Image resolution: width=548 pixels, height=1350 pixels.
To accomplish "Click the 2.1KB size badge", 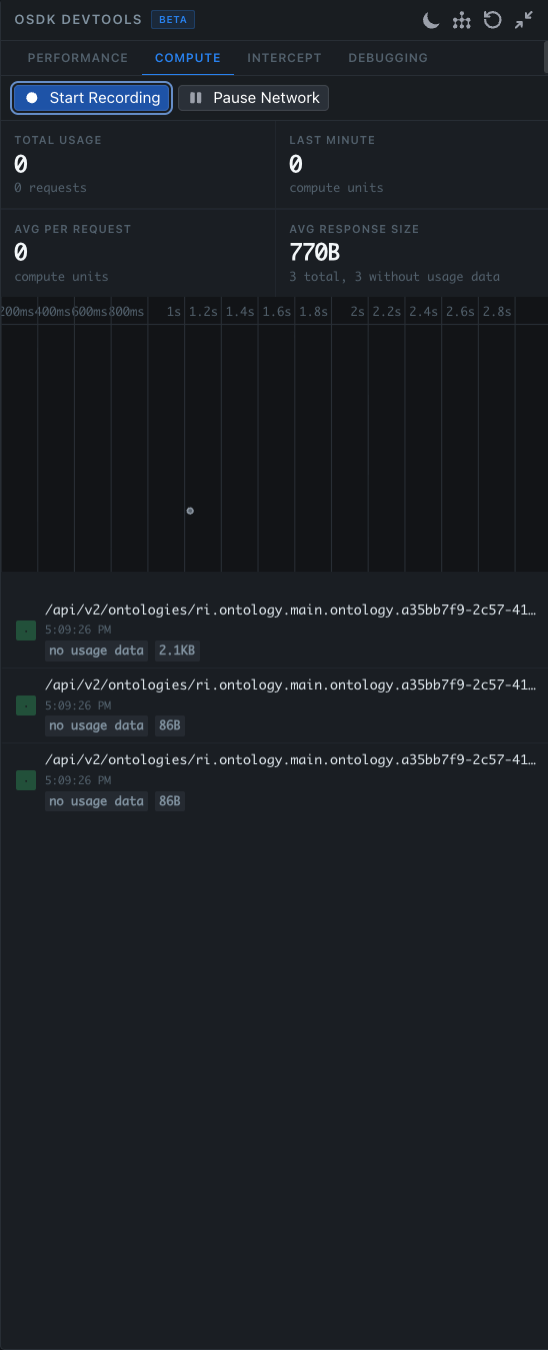I will [178, 650].
